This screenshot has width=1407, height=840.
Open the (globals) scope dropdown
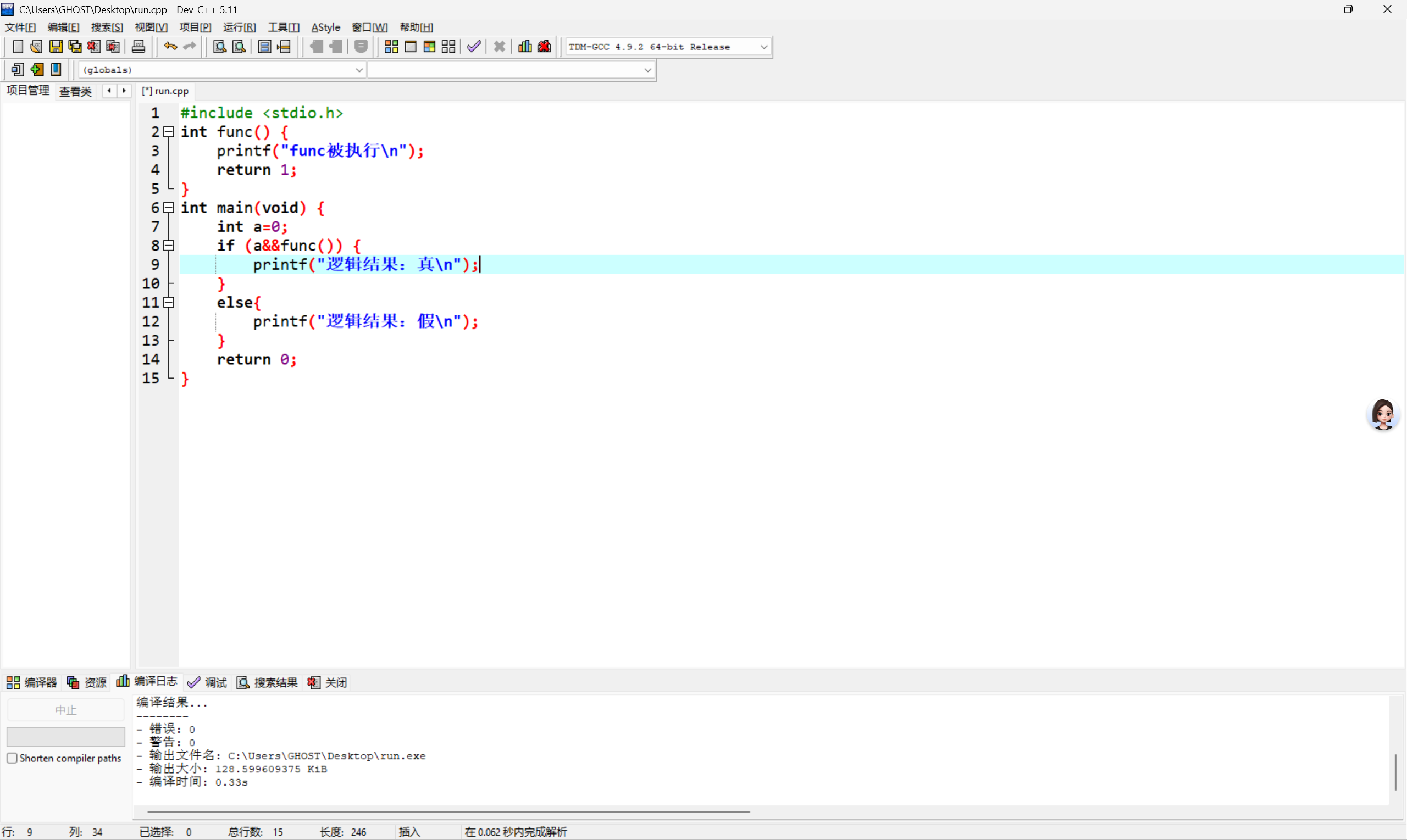pyautogui.click(x=359, y=70)
